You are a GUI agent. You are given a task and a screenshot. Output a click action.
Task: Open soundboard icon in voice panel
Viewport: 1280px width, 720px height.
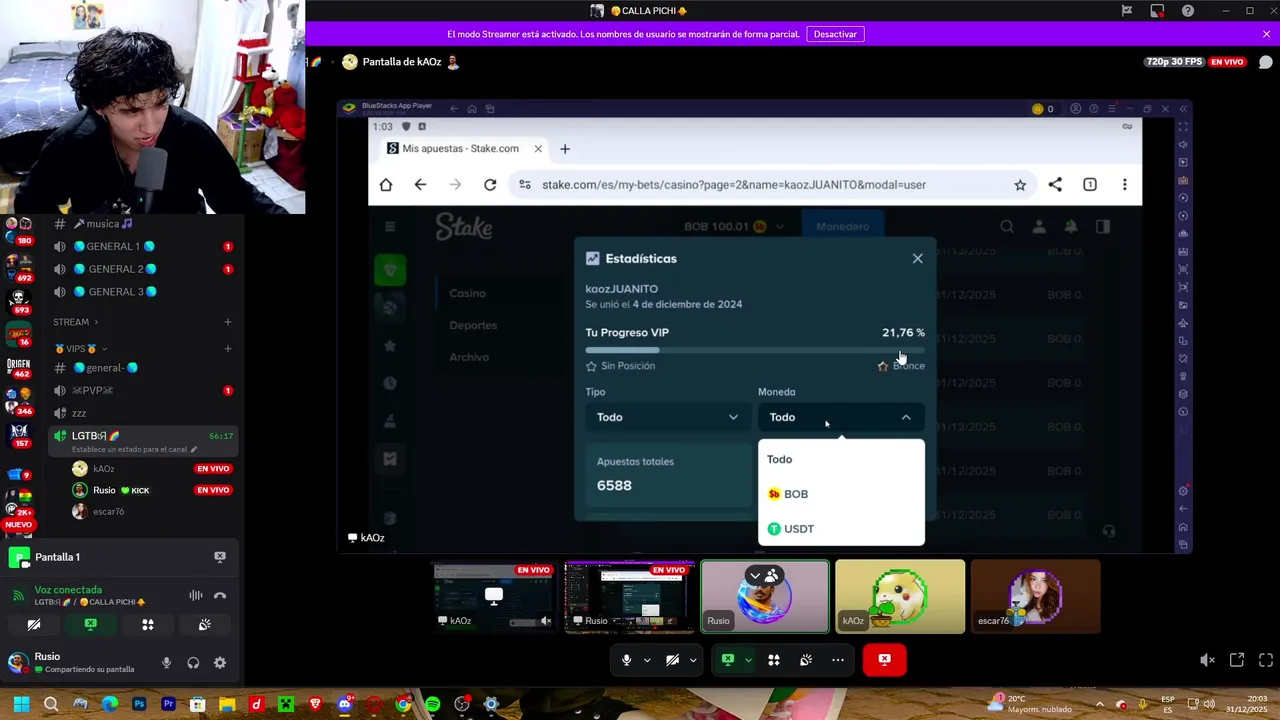tap(205, 625)
